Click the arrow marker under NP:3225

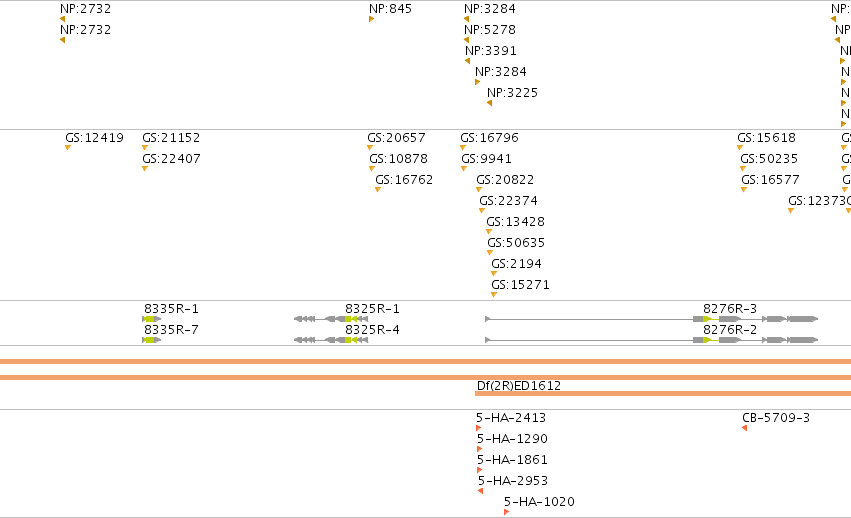490,103
